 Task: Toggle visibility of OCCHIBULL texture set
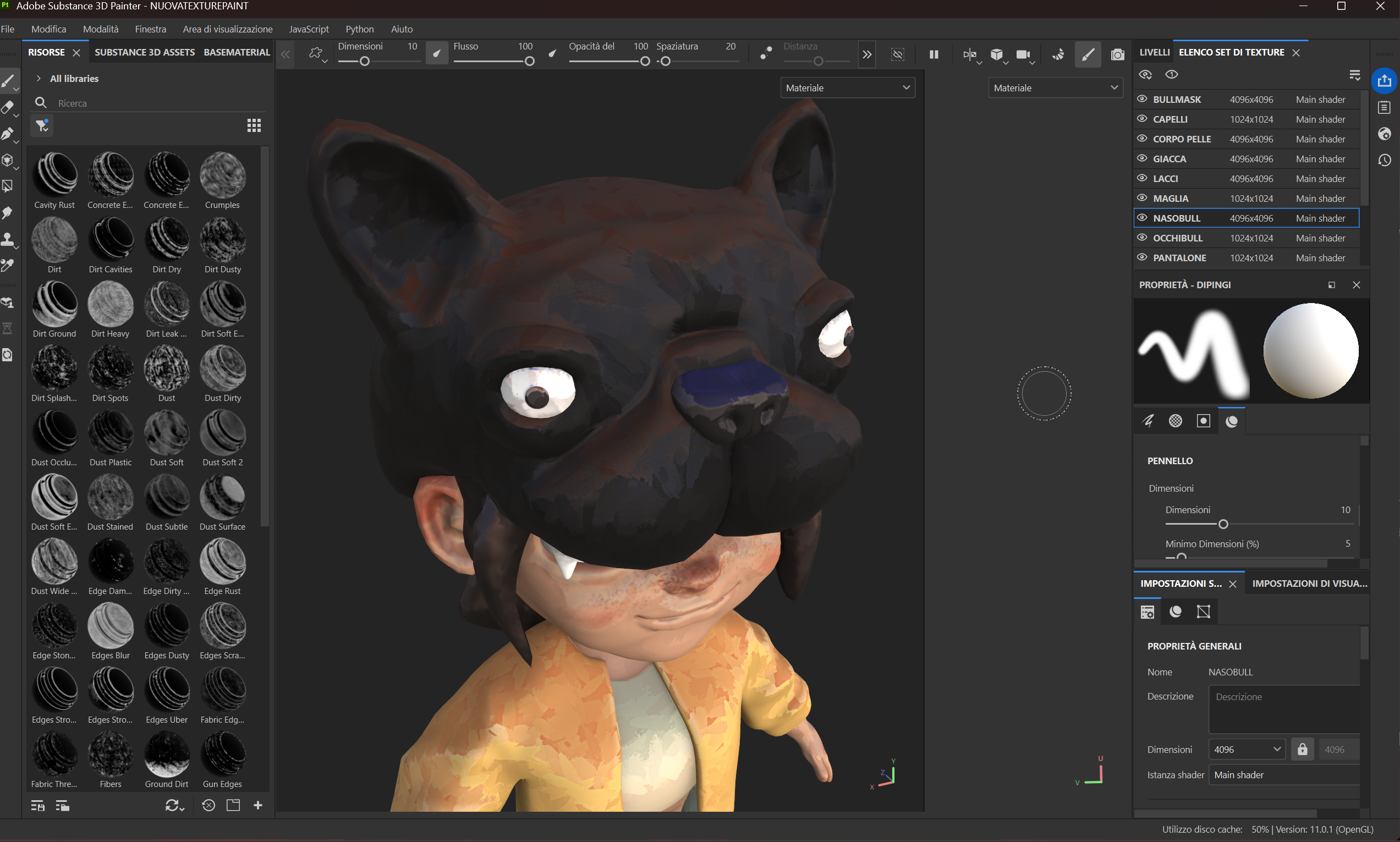pyautogui.click(x=1142, y=237)
